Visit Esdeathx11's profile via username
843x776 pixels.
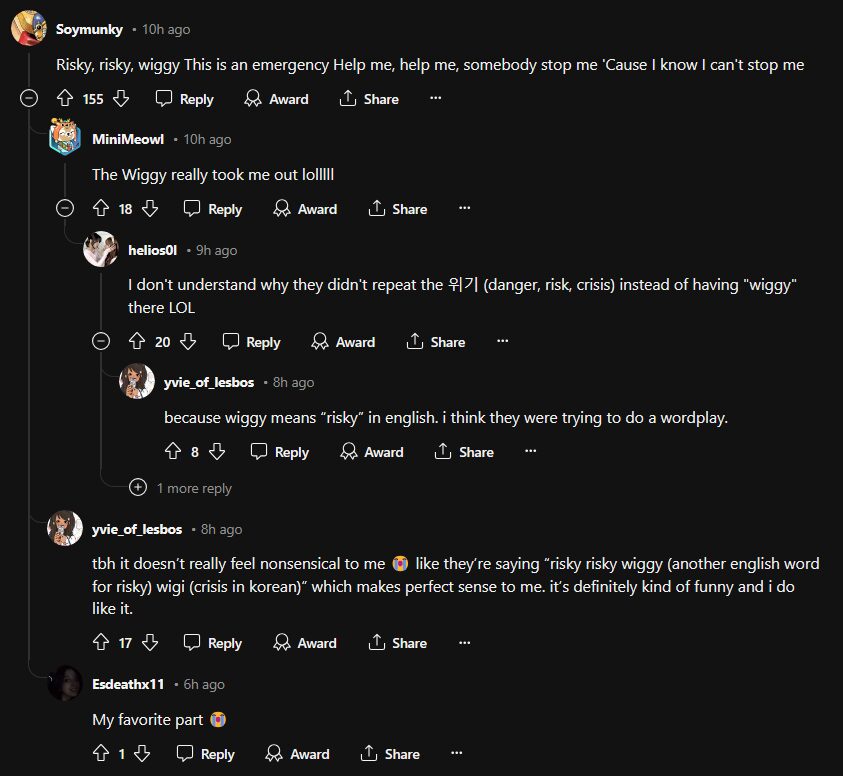pos(128,684)
